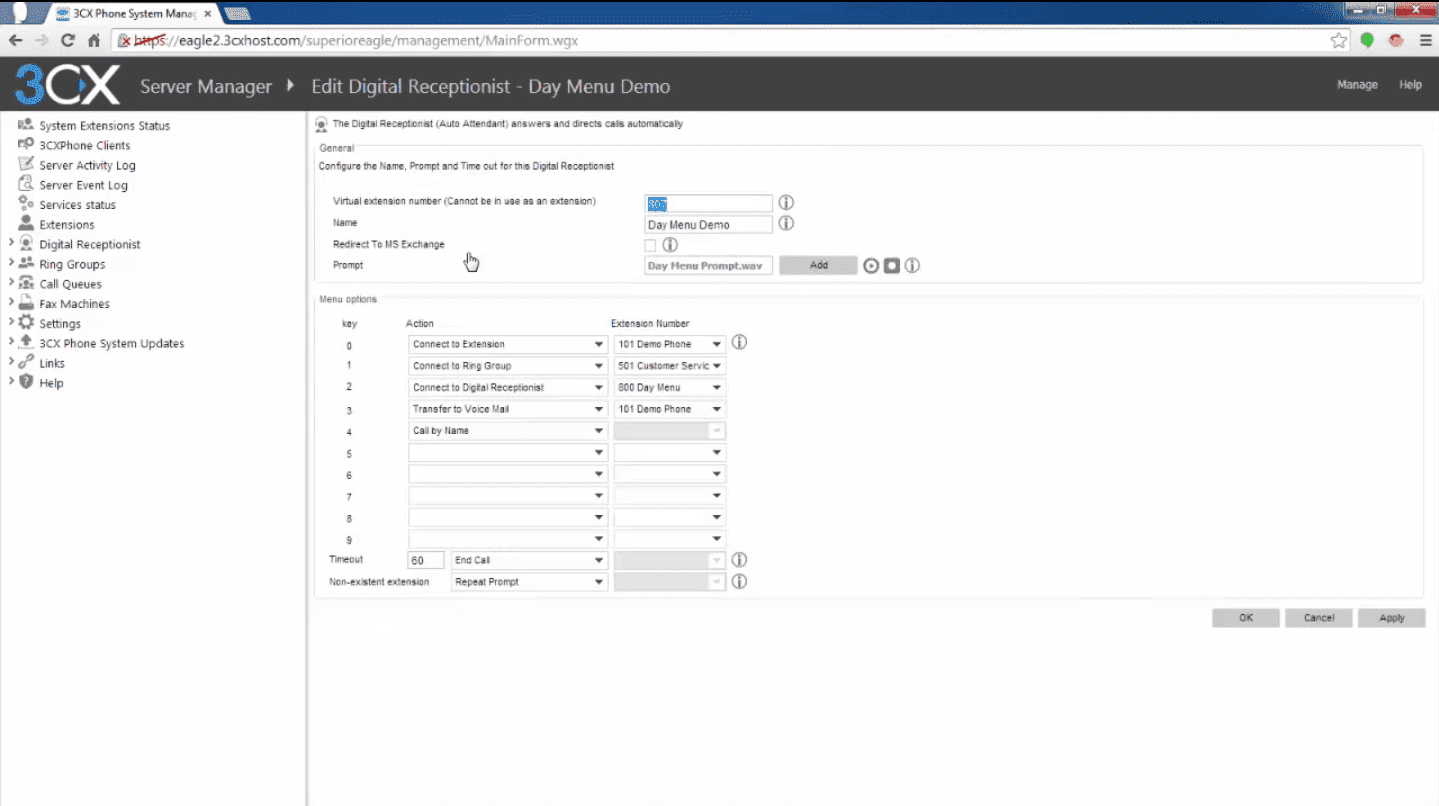The width and height of the screenshot is (1439, 806).
Task: Click the 3CX logo
Action: pos(67,85)
